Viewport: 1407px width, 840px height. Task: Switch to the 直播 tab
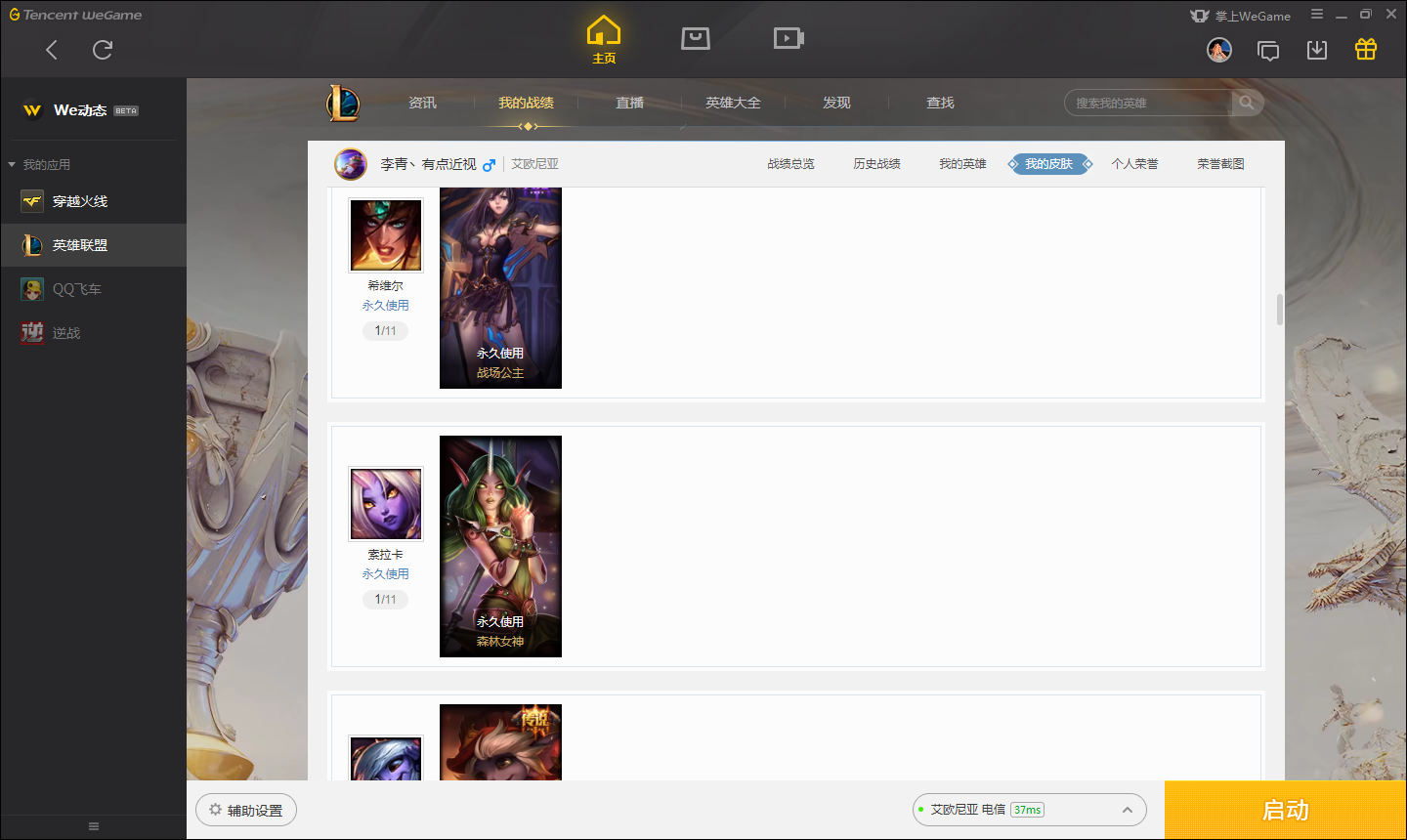[629, 103]
